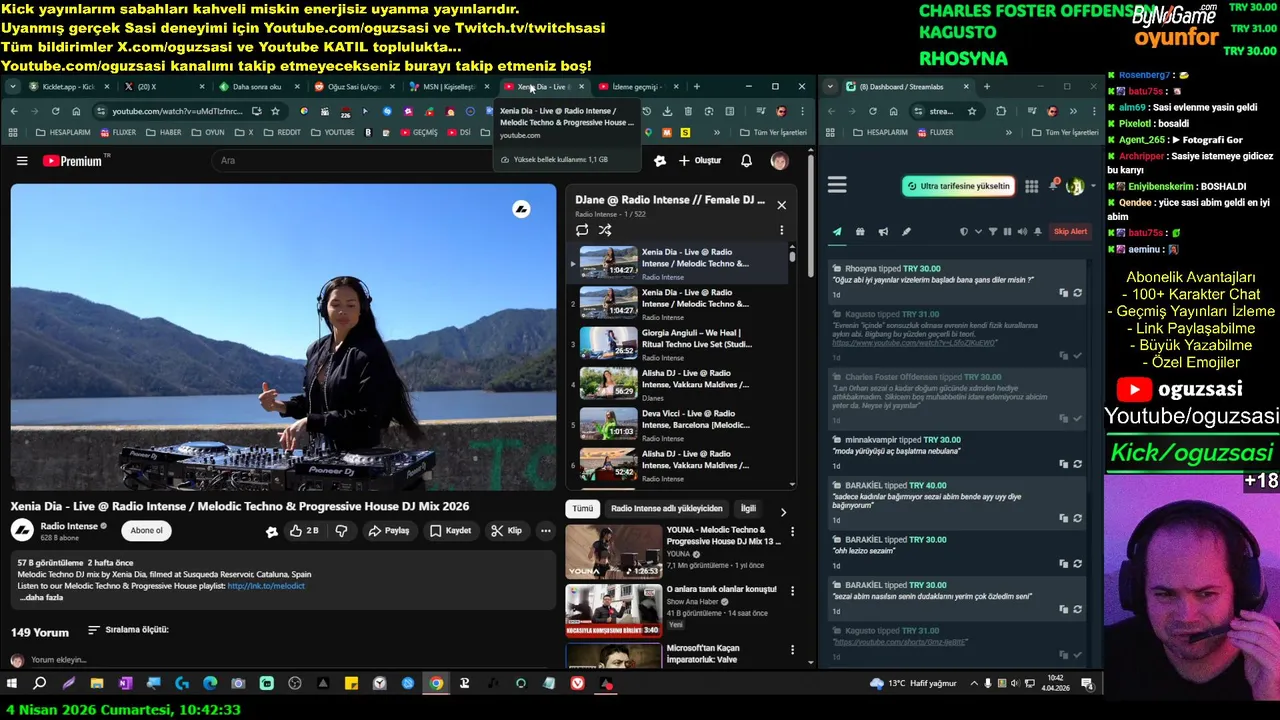
Task: Grab the playlist panel scrollbar
Action: coord(793,255)
